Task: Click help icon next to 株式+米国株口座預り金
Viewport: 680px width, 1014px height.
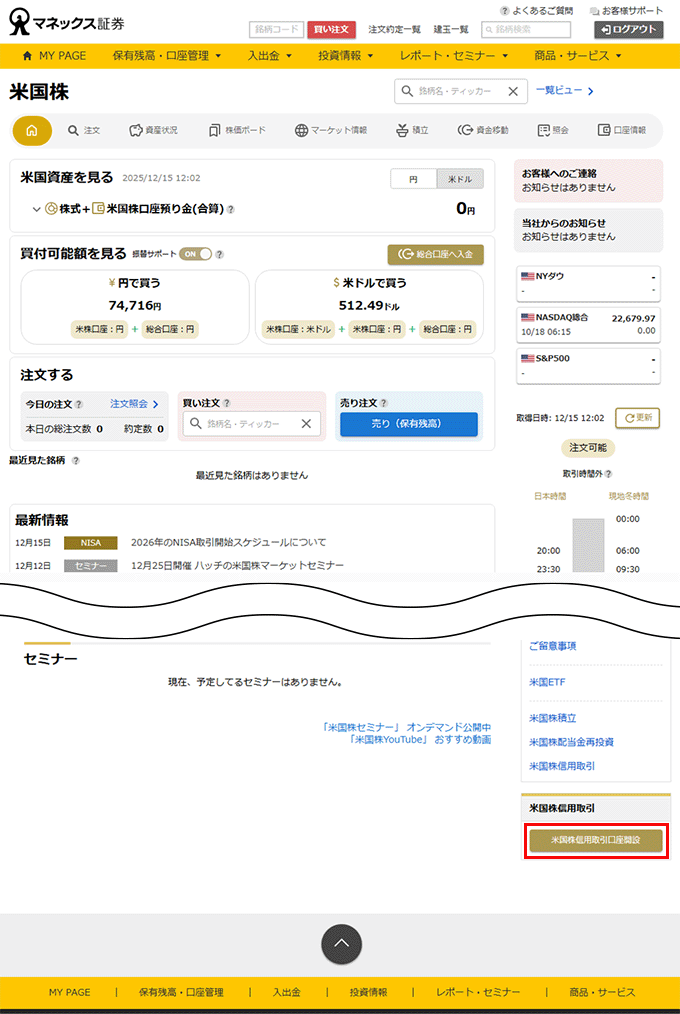Action: coord(231,210)
